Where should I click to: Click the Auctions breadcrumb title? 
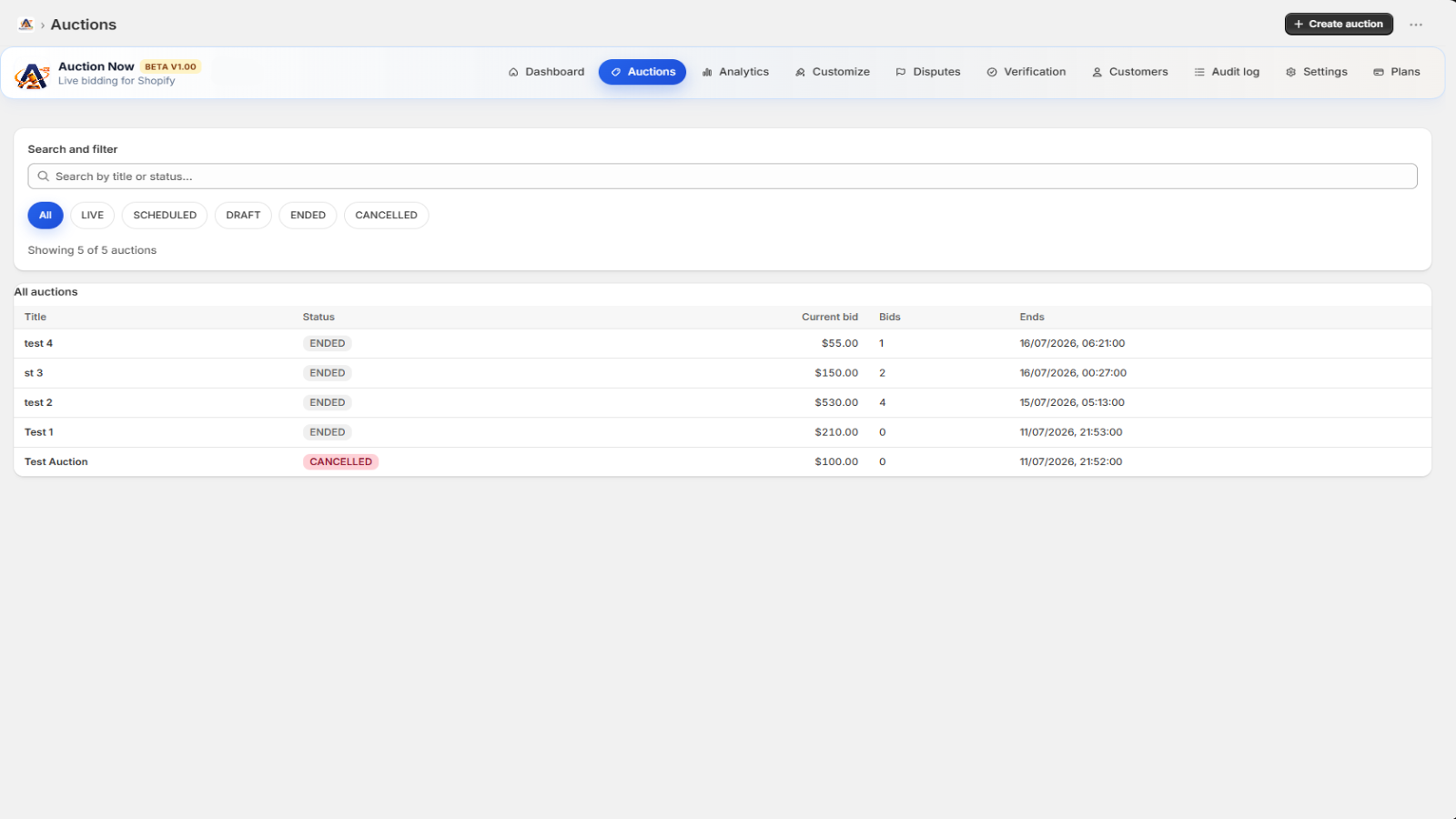(84, 25)
